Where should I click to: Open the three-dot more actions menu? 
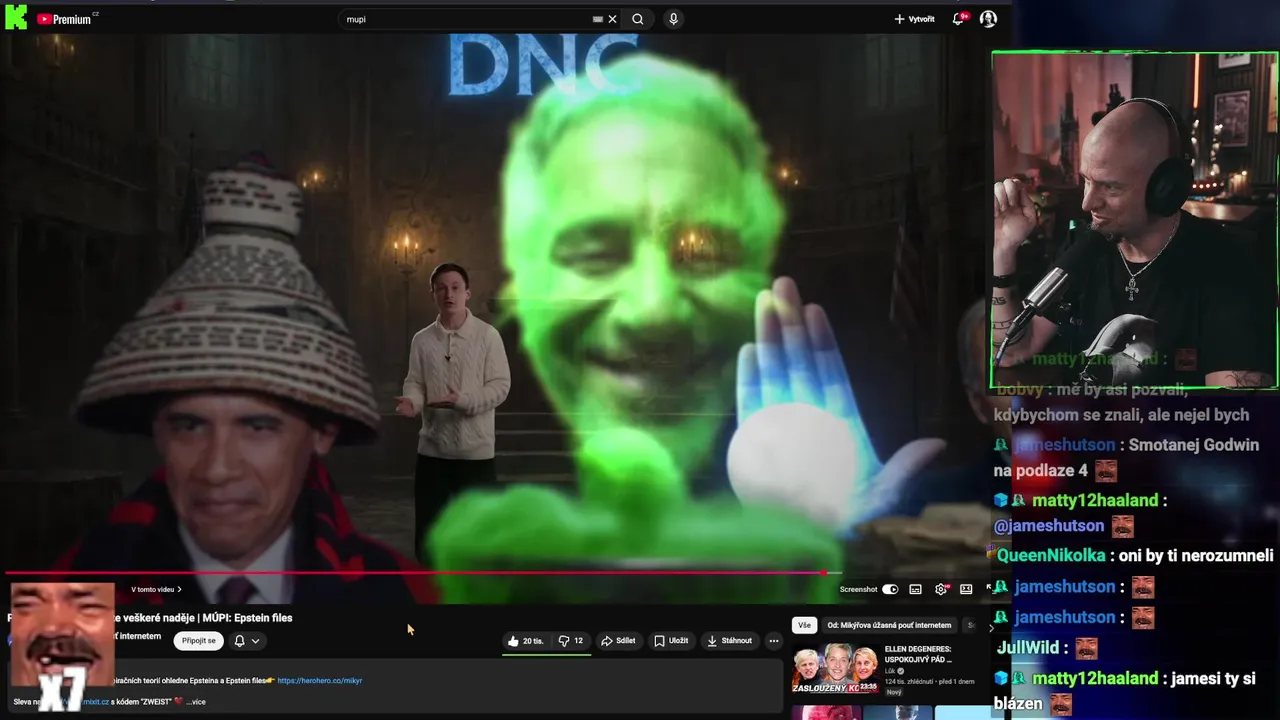[x=773, y=641]
